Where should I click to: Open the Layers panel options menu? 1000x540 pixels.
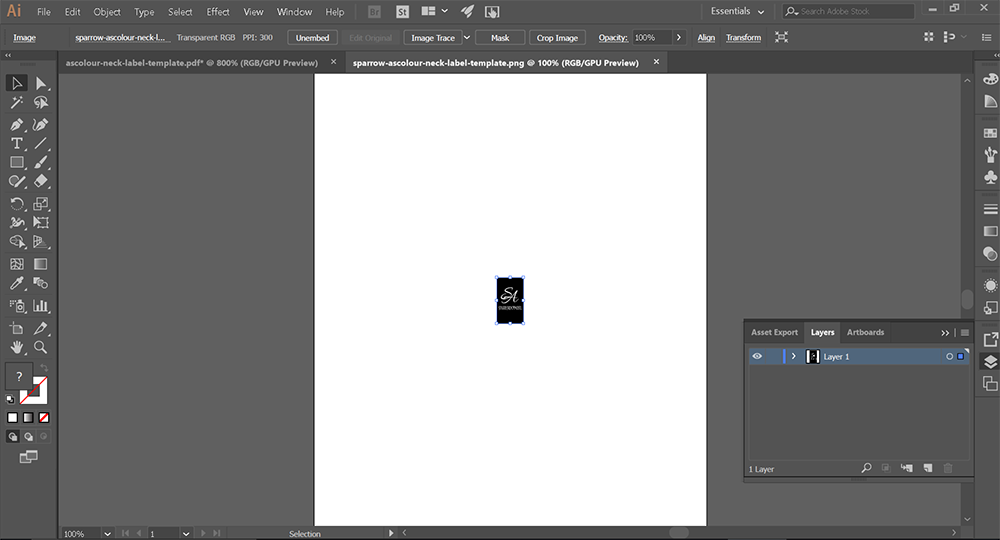click(965, 333)
